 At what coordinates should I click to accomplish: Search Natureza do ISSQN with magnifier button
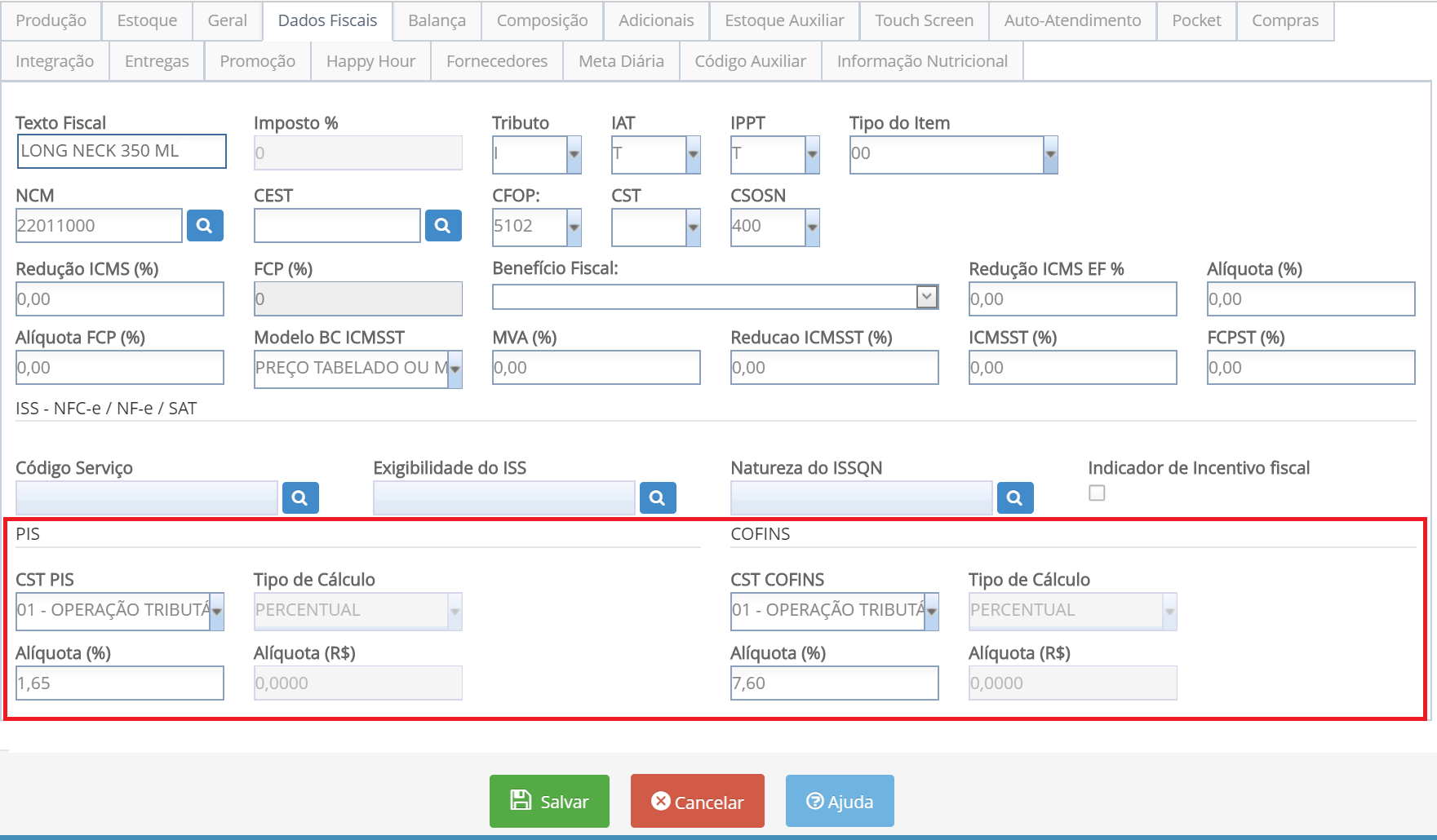[x=1015, y=498]
